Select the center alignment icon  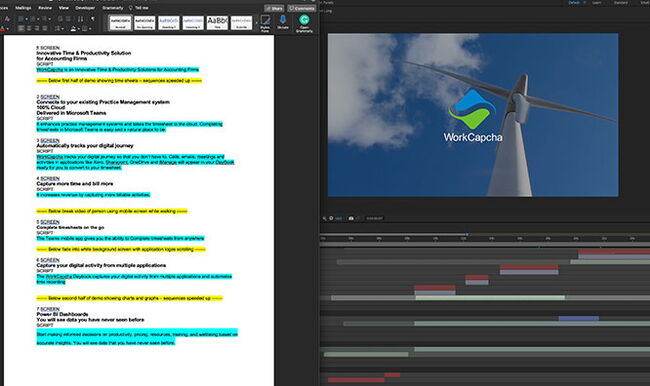(x=29, y=28)
